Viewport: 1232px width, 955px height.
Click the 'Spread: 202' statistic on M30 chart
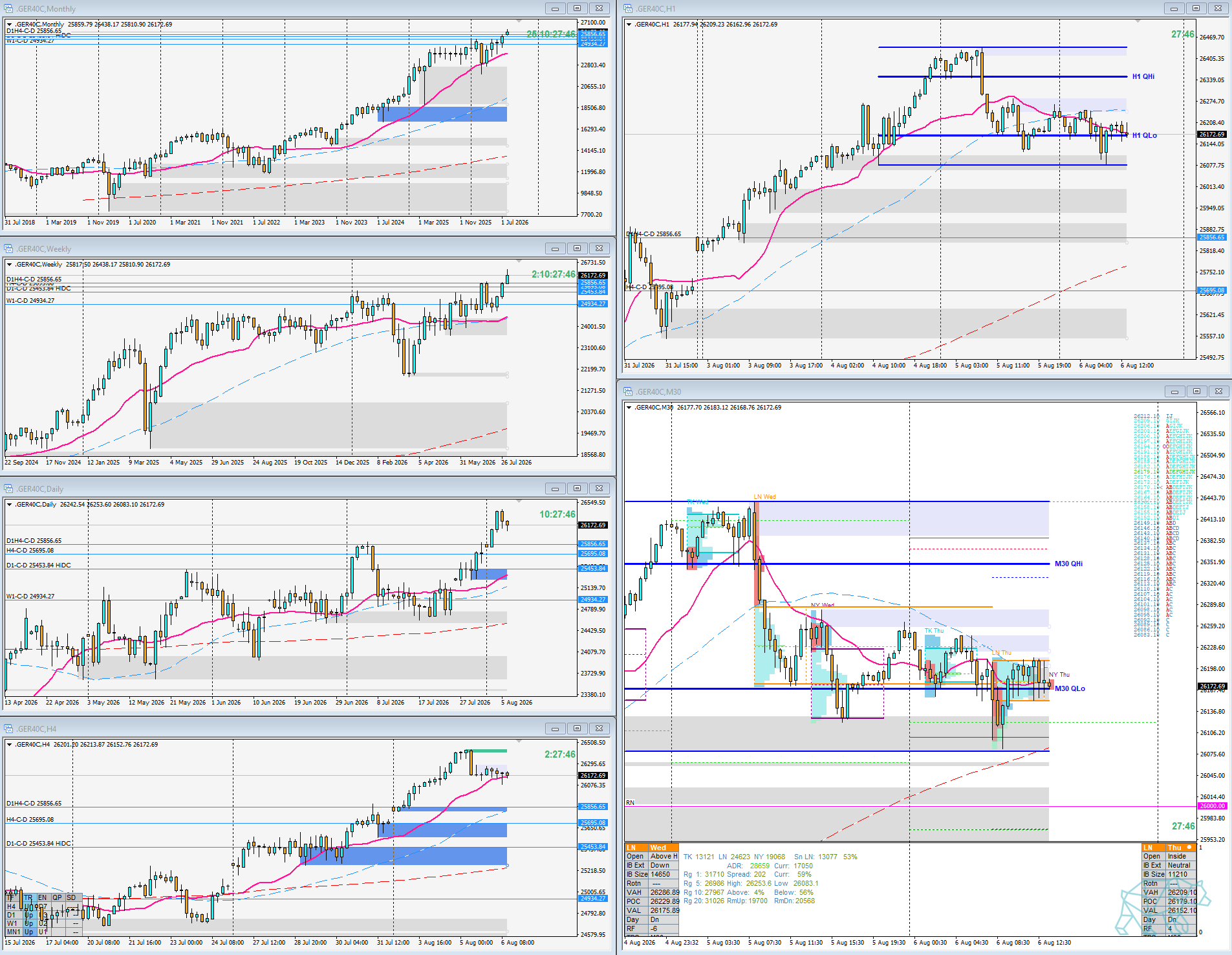pos(745,874)
